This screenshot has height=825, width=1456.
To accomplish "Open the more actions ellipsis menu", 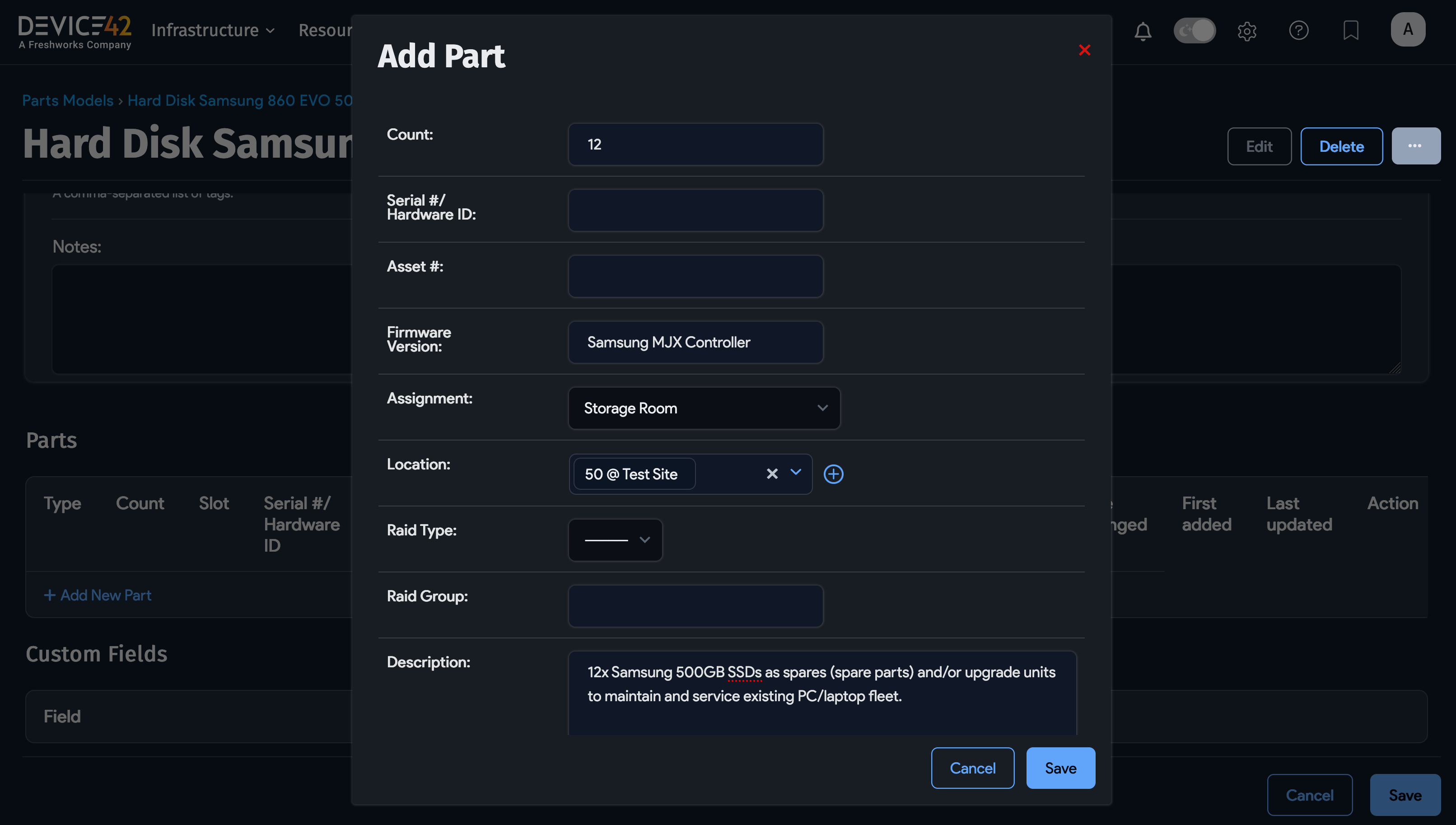I will [x=1416, y=145].
